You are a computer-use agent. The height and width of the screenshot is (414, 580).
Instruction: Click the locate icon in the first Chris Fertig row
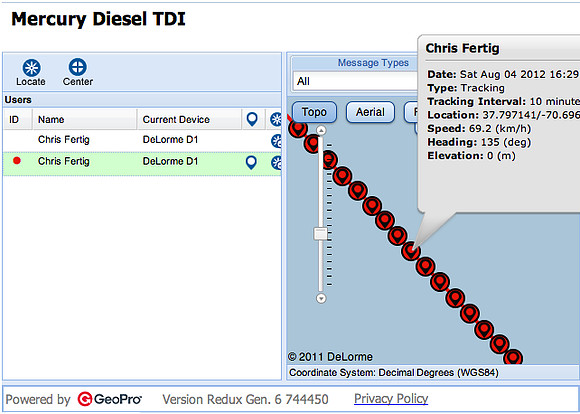(x=276, y=141)
